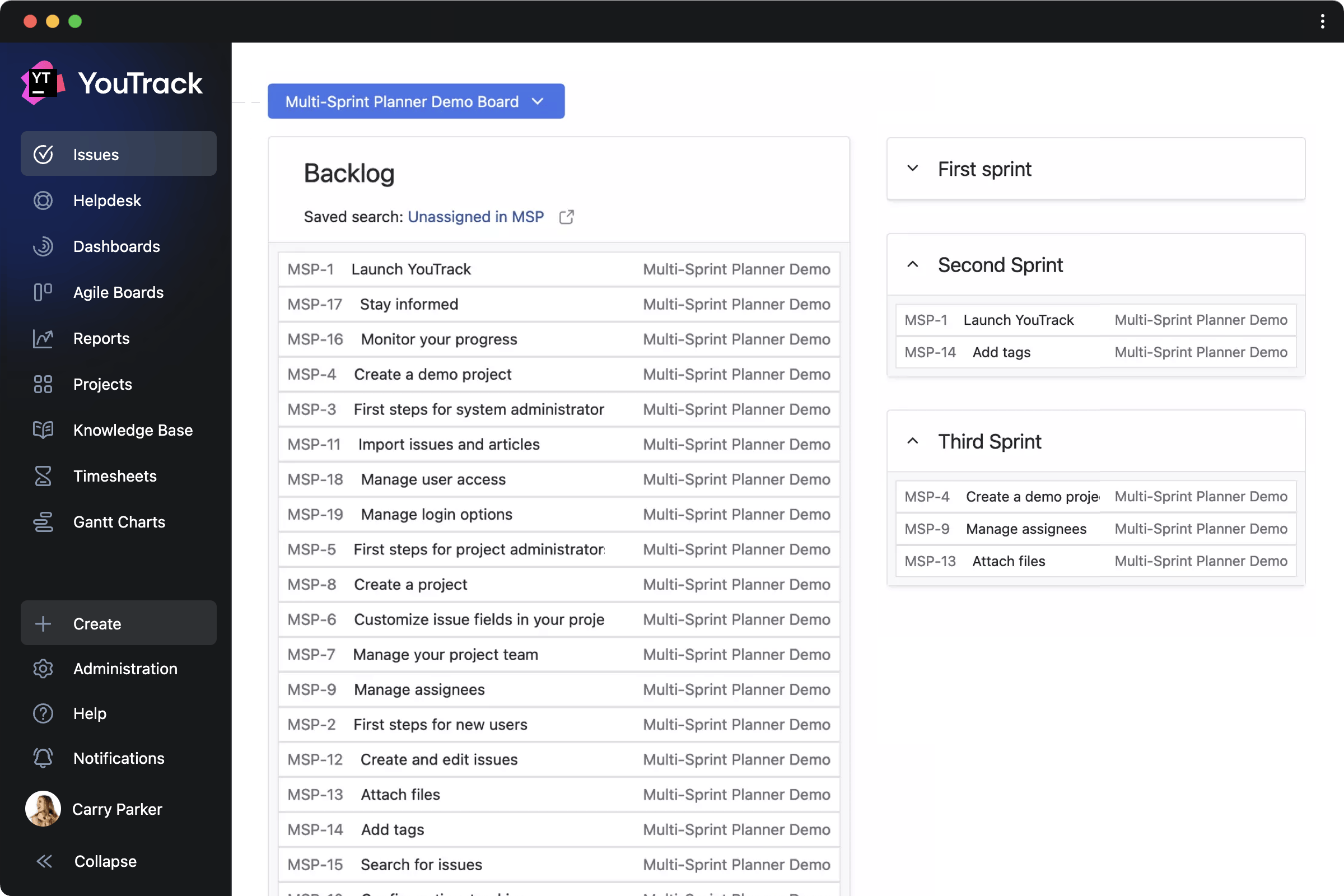Viewport: 1344px width, 896px height.
Task: Collapse the Second Sprint section
Action: click(x=912, y=264)
